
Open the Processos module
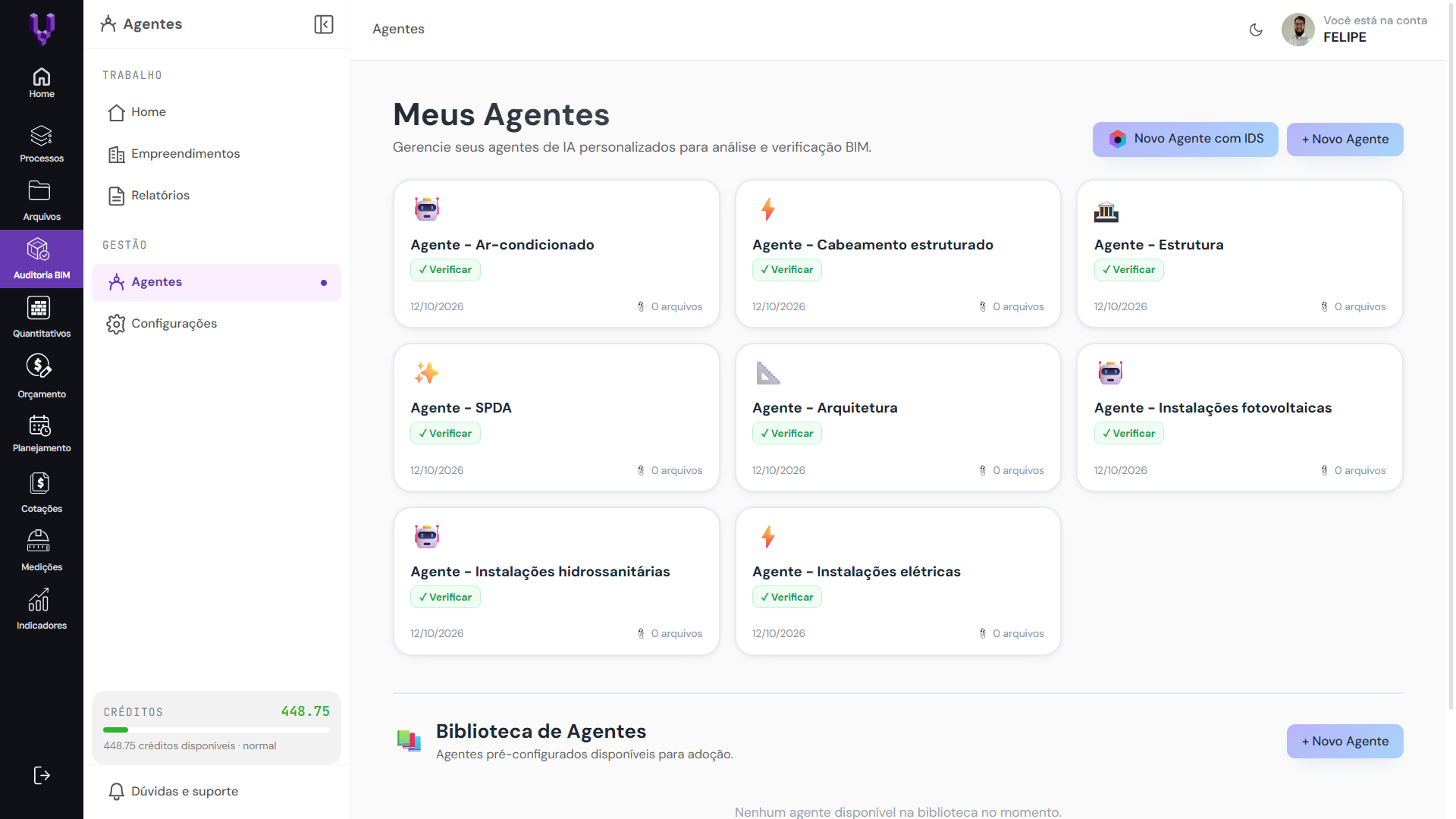[42, 144]
